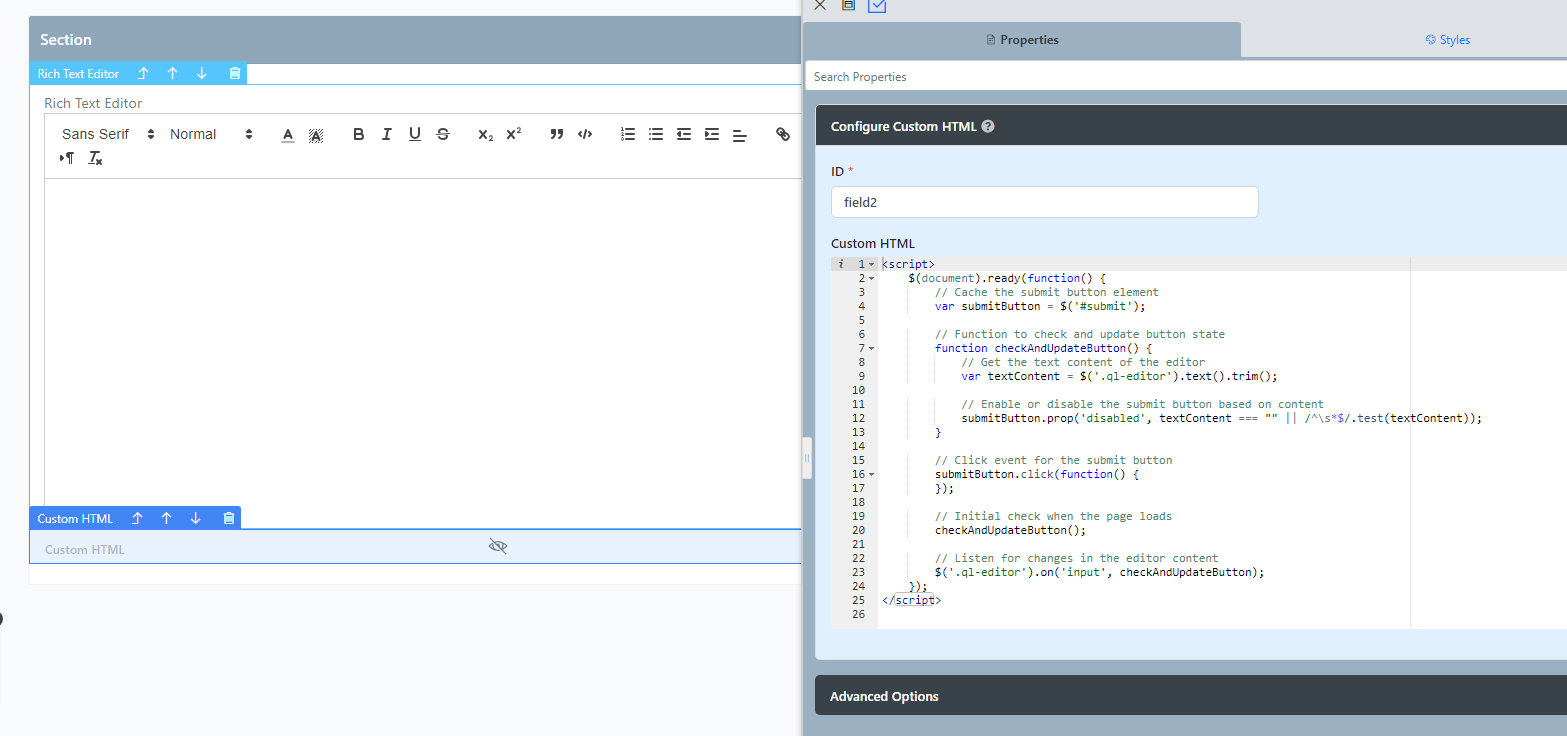Insert a code block with the code icon

[585, 134]
